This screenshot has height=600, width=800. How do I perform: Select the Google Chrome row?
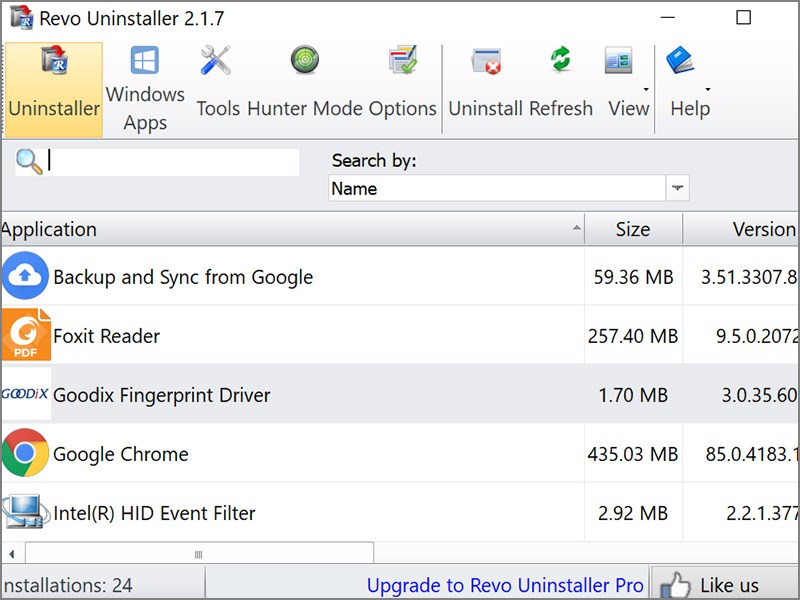tap(400, 453)
